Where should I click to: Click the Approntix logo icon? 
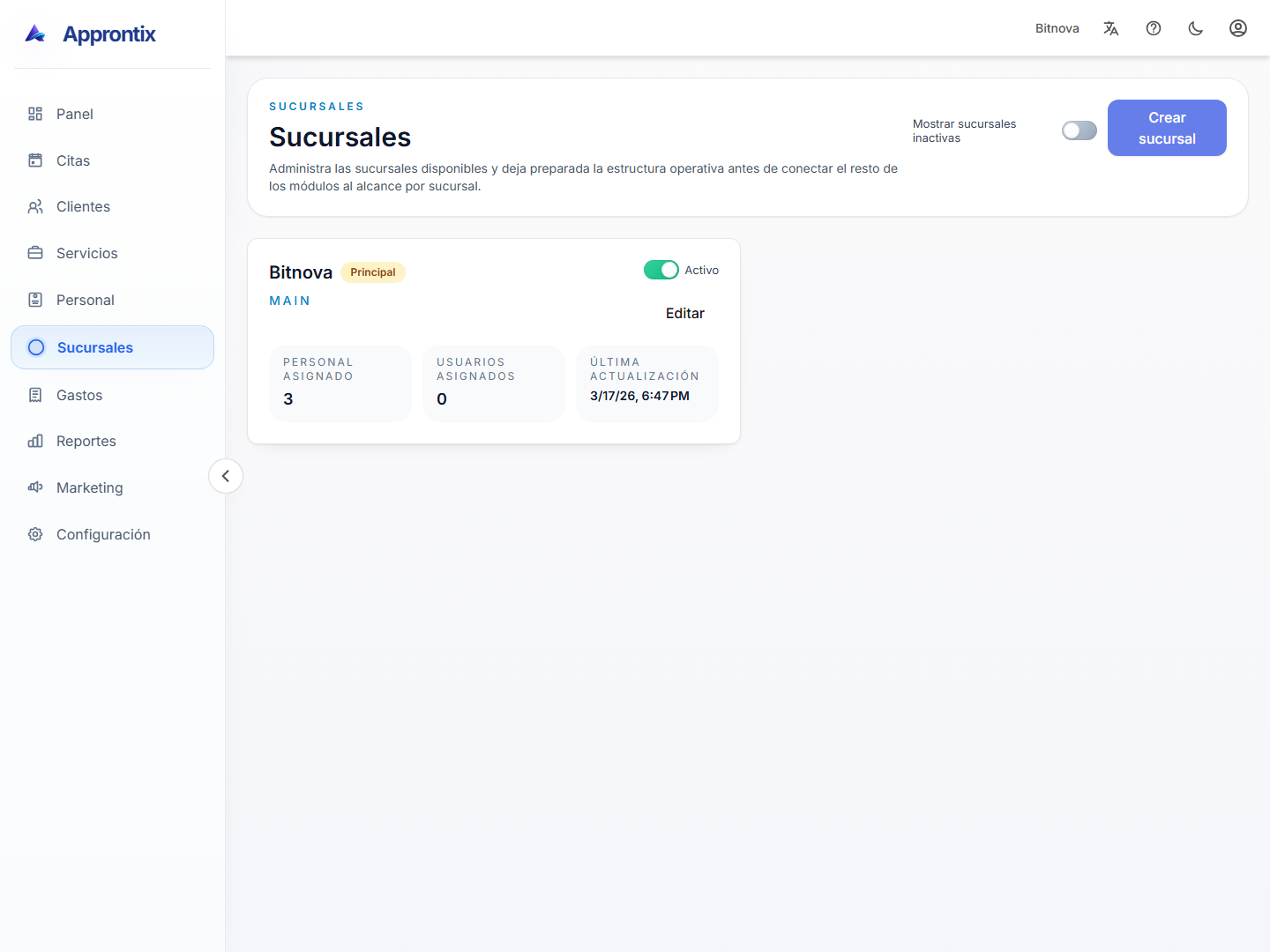click(35, 33)
